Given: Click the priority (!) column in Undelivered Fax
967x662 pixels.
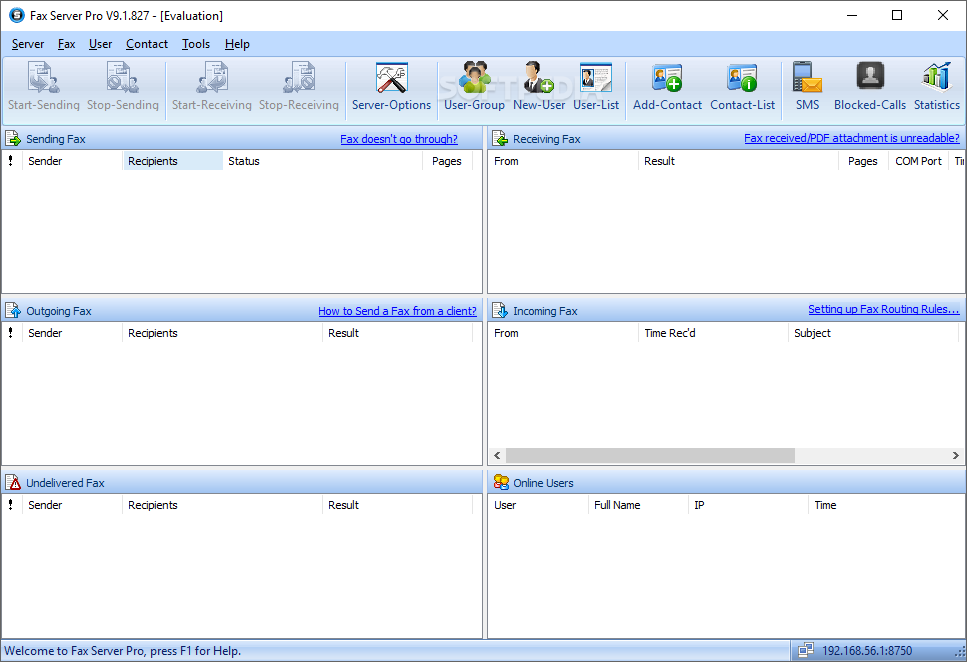Looking at the screenshot, I should pyautogui.click(x=11, y=505).
